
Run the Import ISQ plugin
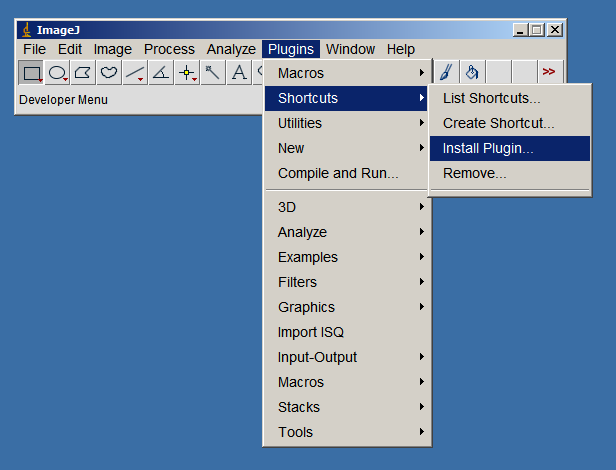coord(347,332)
